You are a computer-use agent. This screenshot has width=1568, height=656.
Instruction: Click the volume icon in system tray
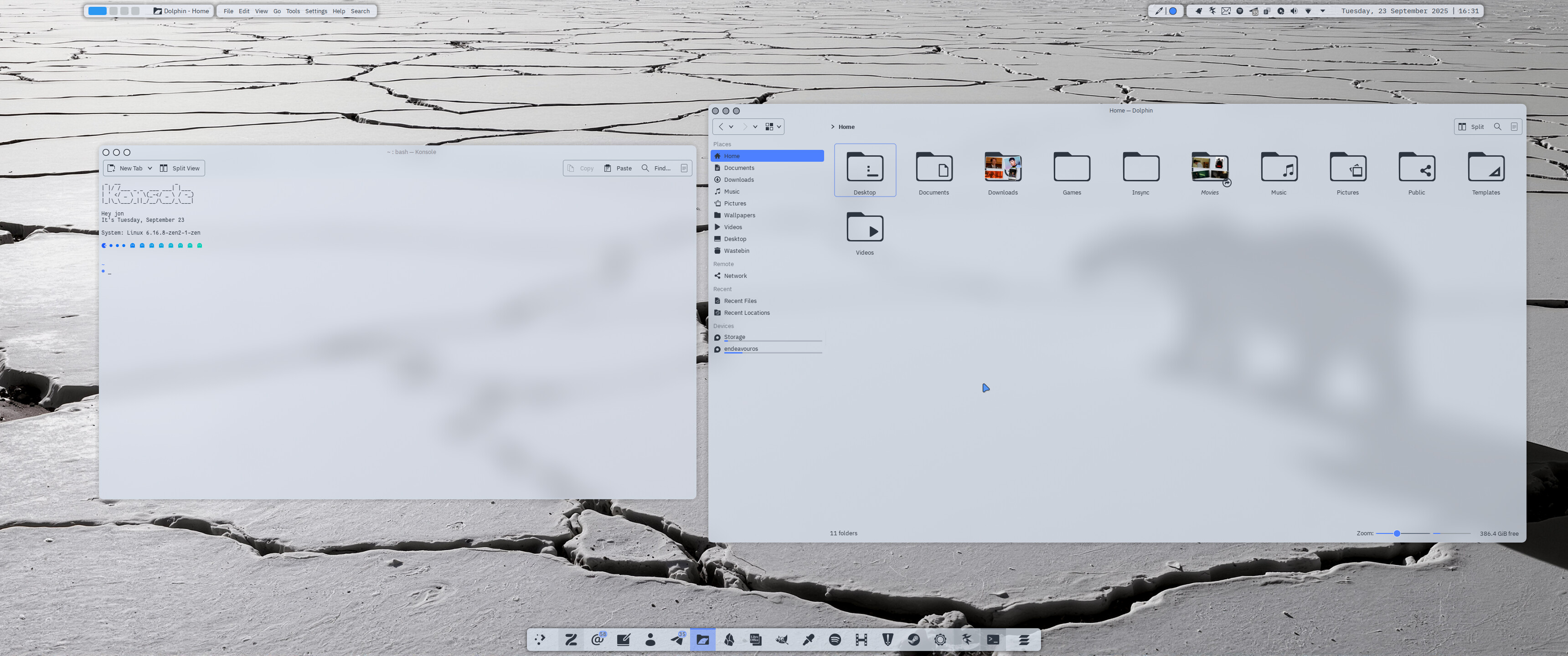point(1294,11)
